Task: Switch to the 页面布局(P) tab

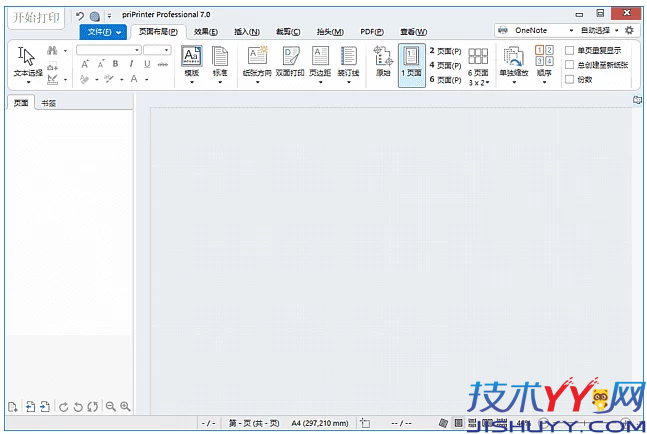Action: (x=158, y=32)
